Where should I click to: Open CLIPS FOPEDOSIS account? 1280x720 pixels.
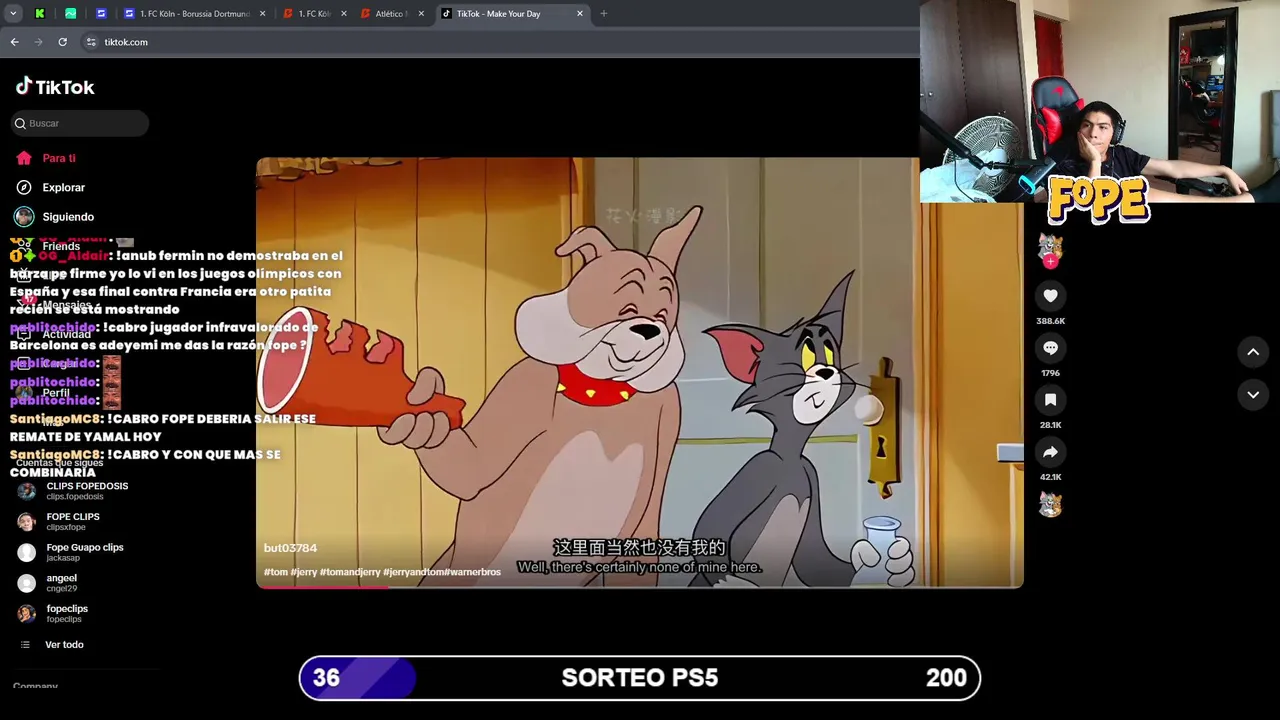87,491
